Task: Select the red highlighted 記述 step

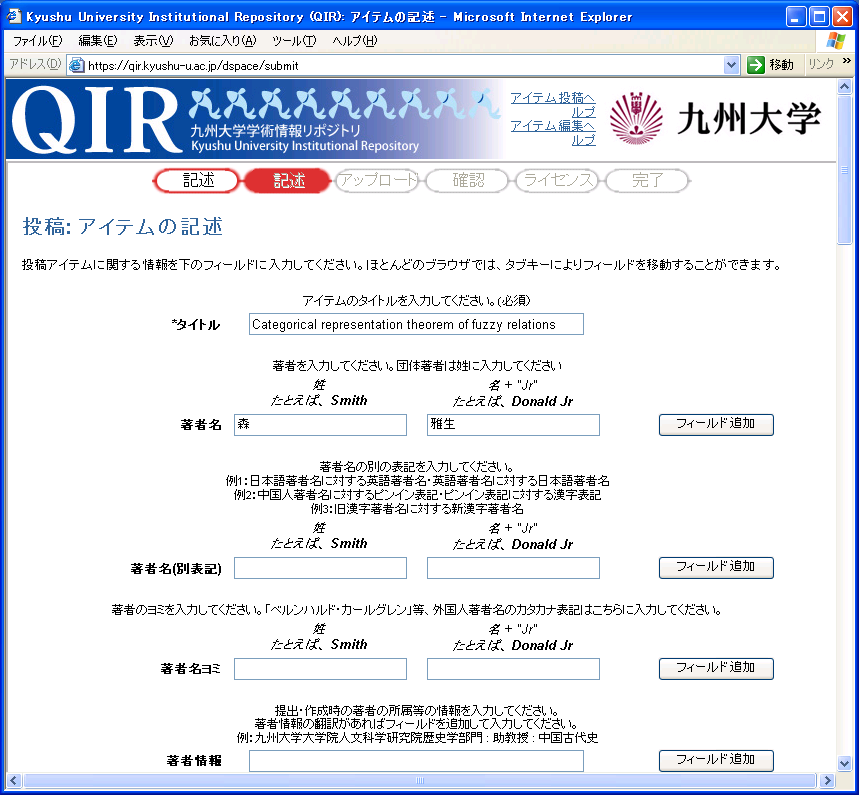Action: click(x=288, y=181)
